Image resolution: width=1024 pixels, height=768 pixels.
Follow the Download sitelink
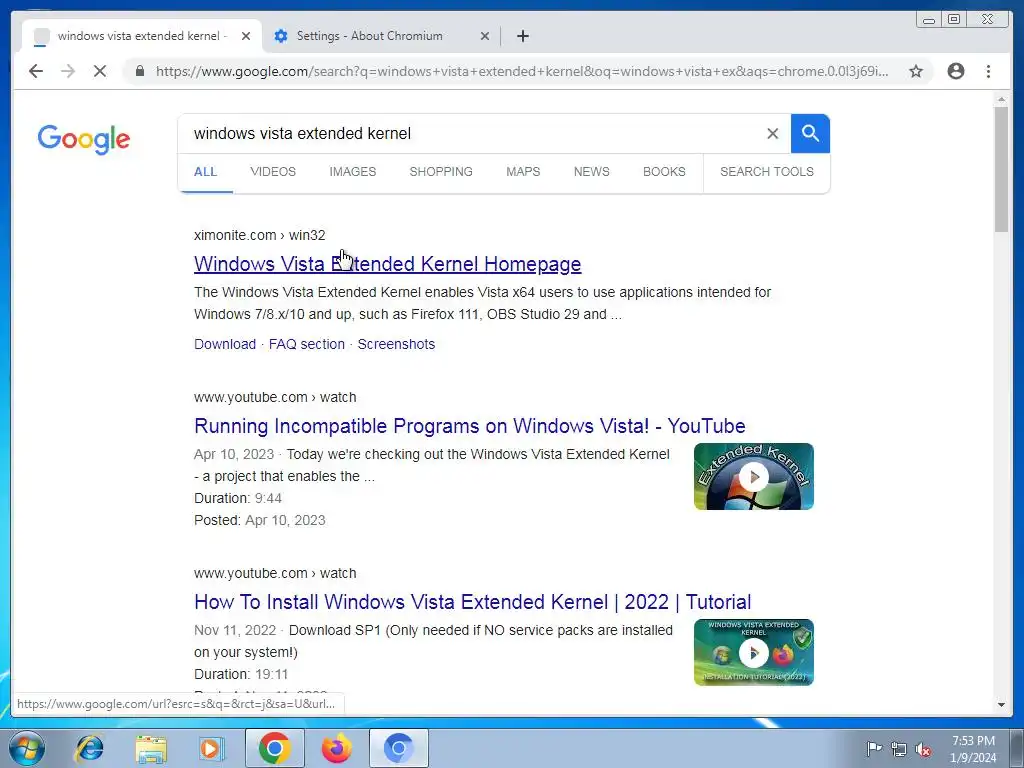(225, 344)
